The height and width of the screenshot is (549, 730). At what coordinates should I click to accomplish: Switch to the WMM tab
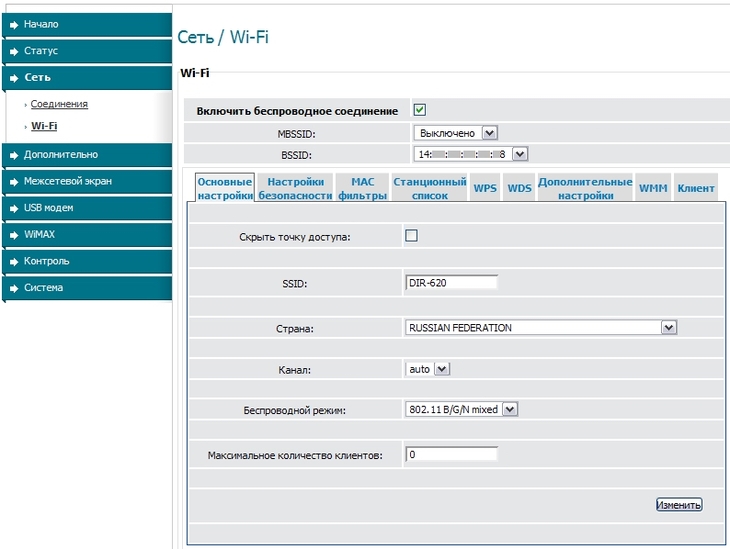tap(653, 188)
